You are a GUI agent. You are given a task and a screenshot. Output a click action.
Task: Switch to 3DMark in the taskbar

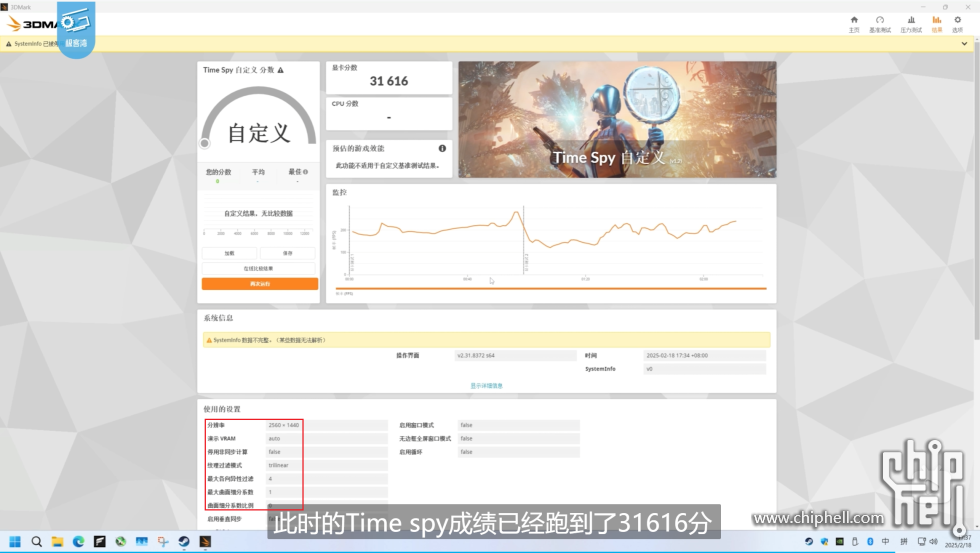pos(205,542)
